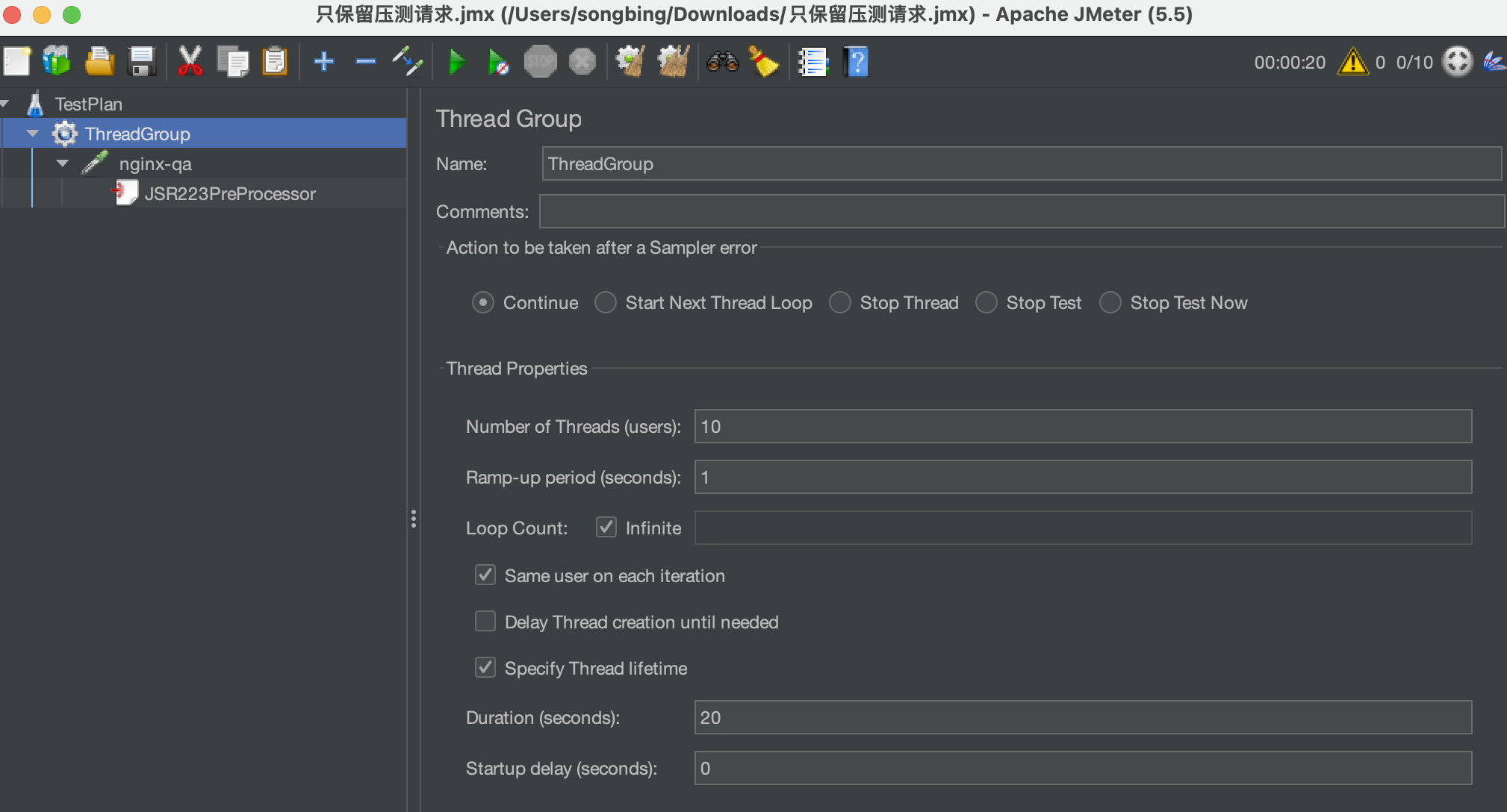1507x812 pixels.
Task: Click the Search binoculars icon
Action: [722, 62]
